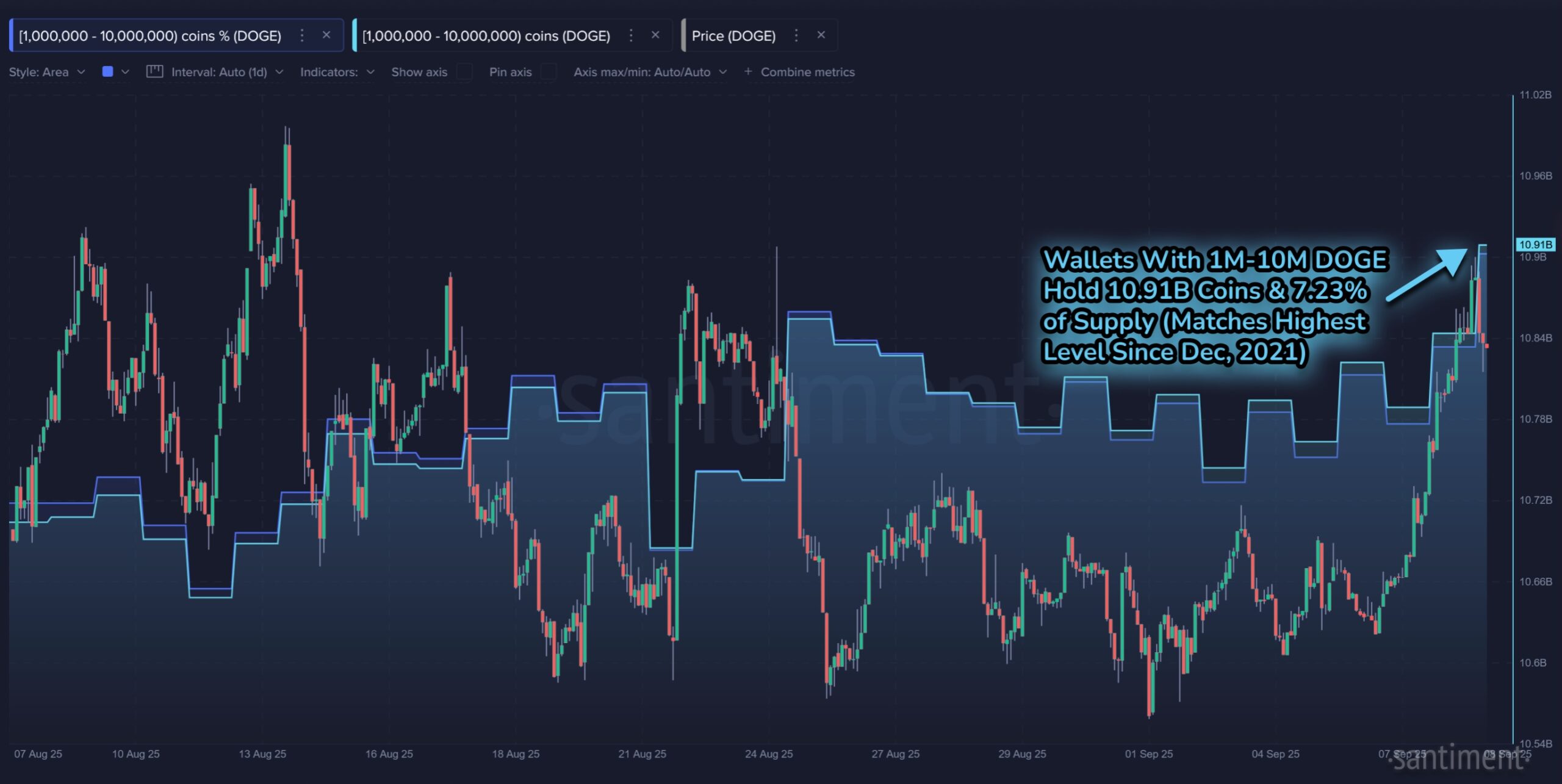The image size is (1562, 784).
Task: Open three-dot menu for coins (DOGE) metric
Action: (x=631, y=35)
